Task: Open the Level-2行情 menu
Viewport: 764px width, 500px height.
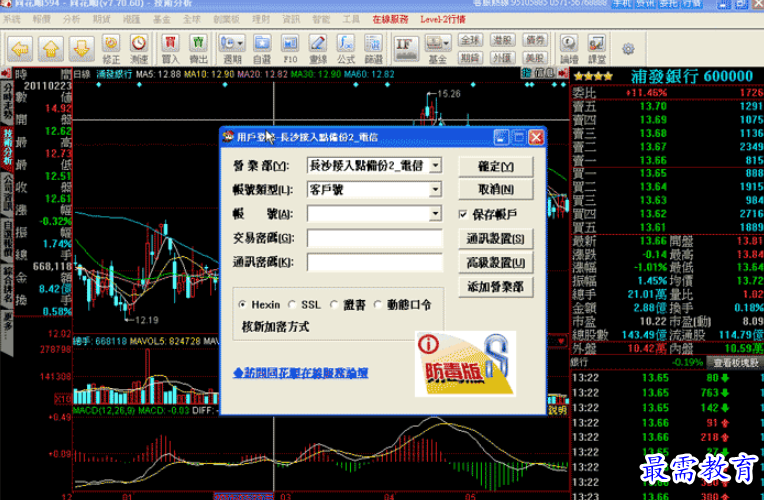Action: [x=442, y=19]
